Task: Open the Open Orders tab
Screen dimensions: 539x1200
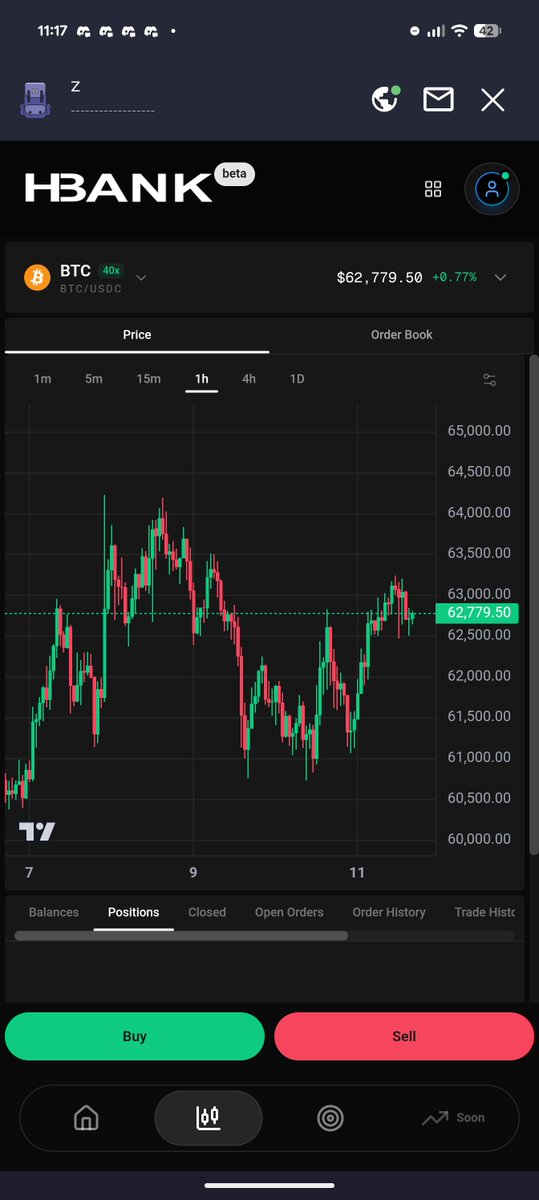Action: pos(289,912)
